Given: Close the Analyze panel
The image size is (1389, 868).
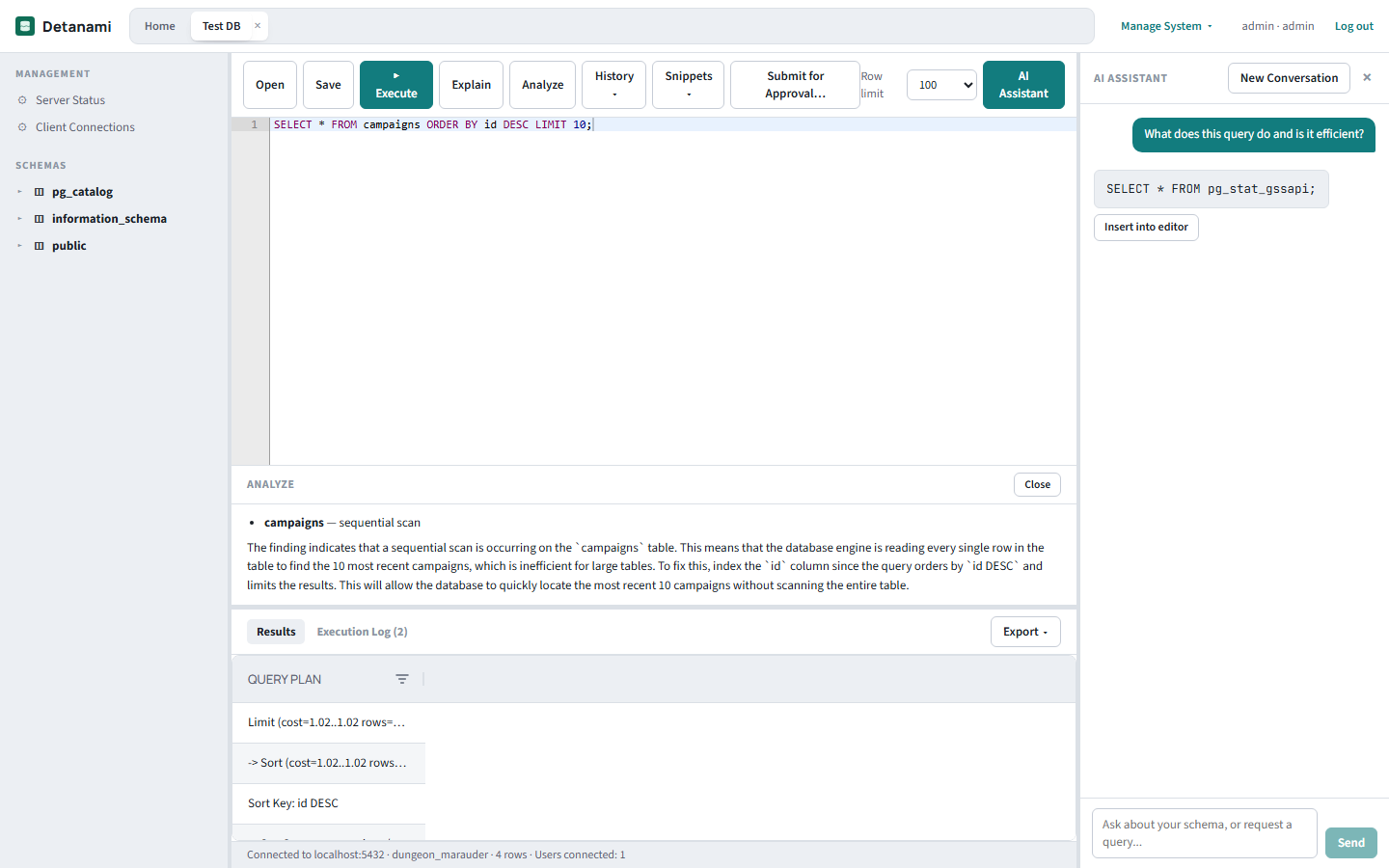Looking at the screenshot, I should click(x=1037, y=484).
